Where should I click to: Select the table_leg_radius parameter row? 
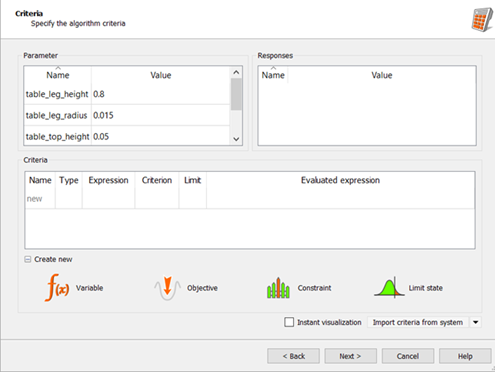click(x=127, y=115)
